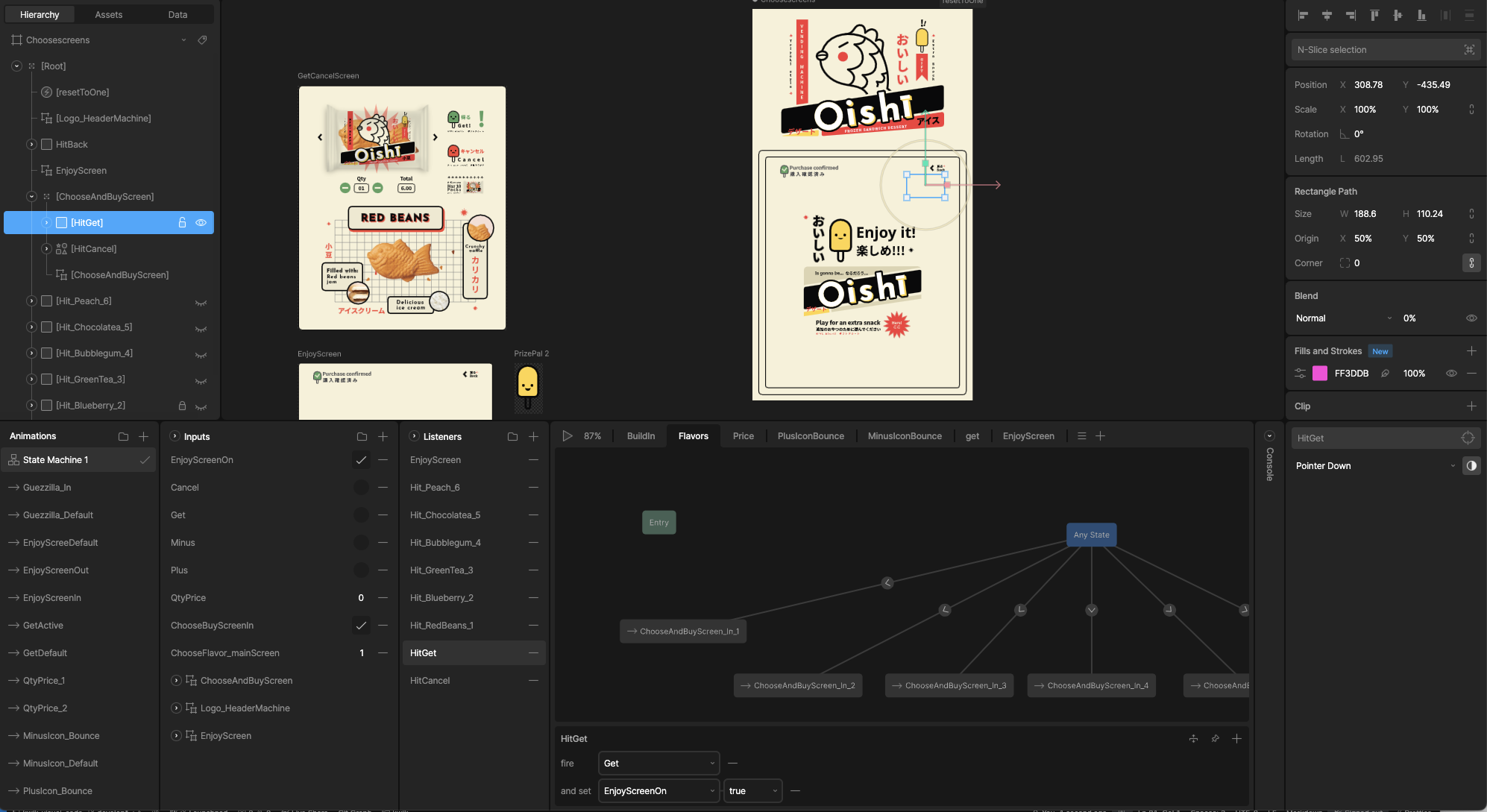Collapse the Root tree node
This screenshot has width=1487, height=812.
click(x=16, y=66)
